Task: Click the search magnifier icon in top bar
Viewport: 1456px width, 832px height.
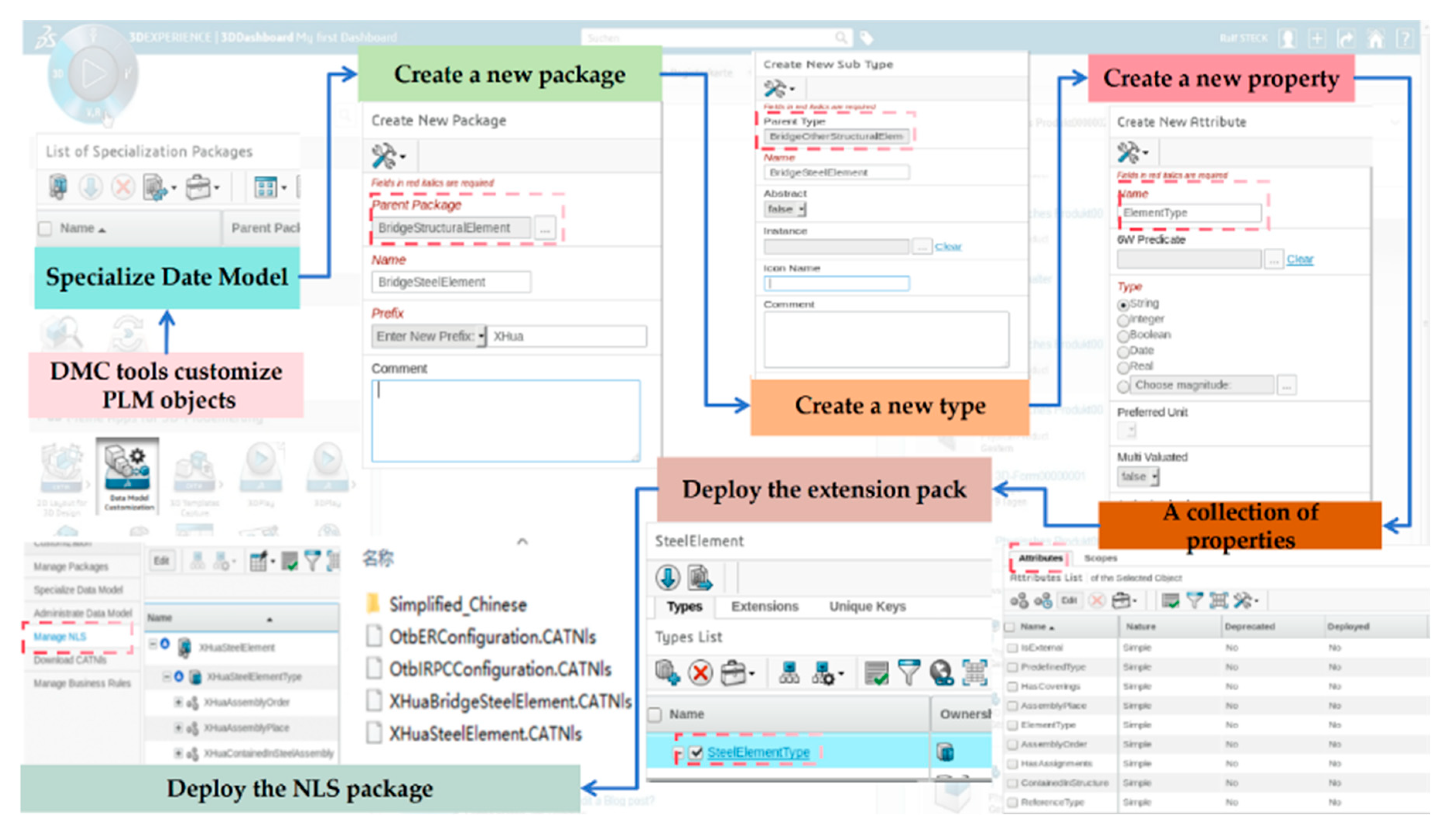Action: pyautogui.click(x=841, y=38)
